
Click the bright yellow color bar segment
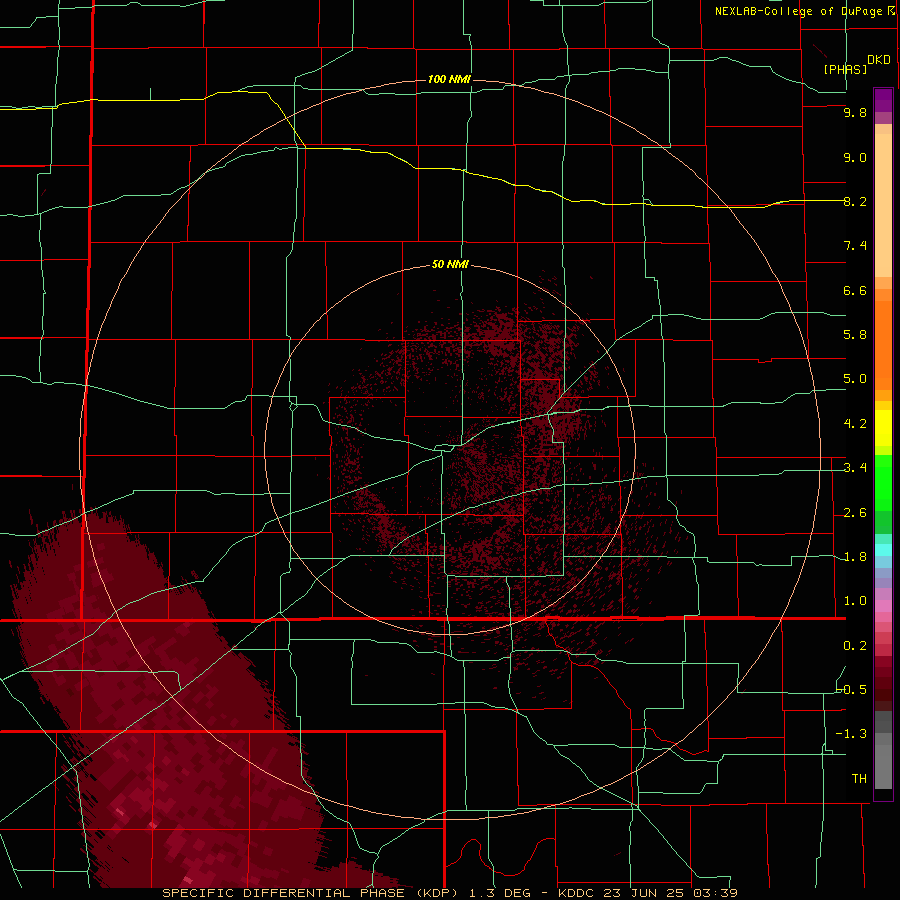[x=883, y=428]
